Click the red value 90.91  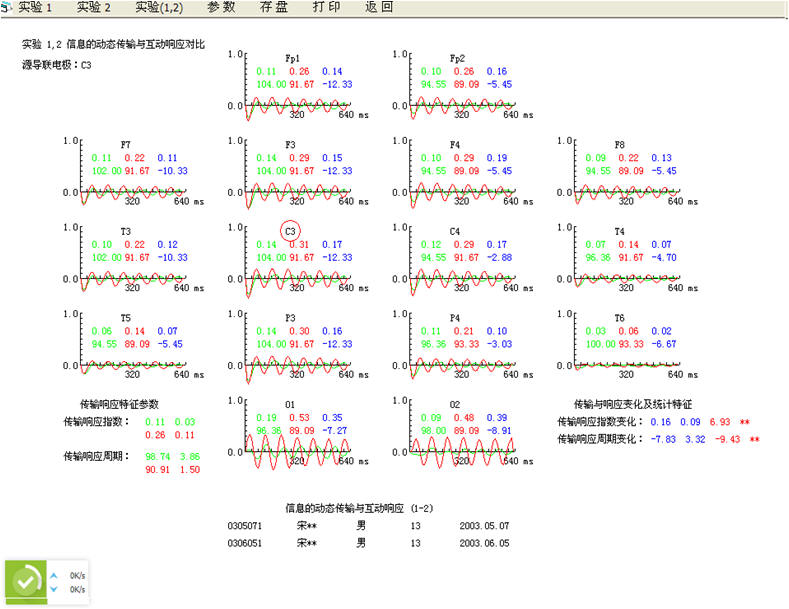(157, 470)
